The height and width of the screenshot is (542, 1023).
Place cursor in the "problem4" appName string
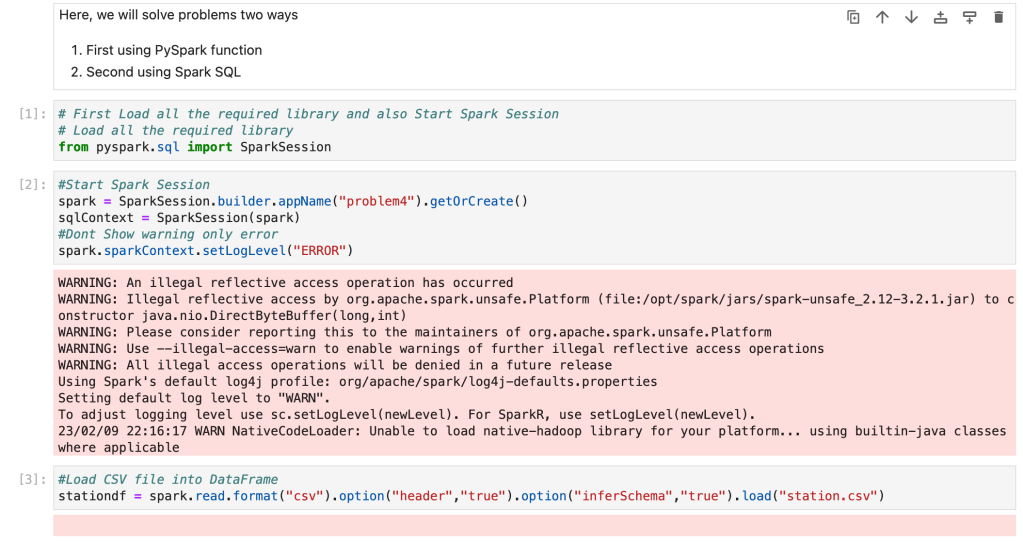(x=380, y=201)
